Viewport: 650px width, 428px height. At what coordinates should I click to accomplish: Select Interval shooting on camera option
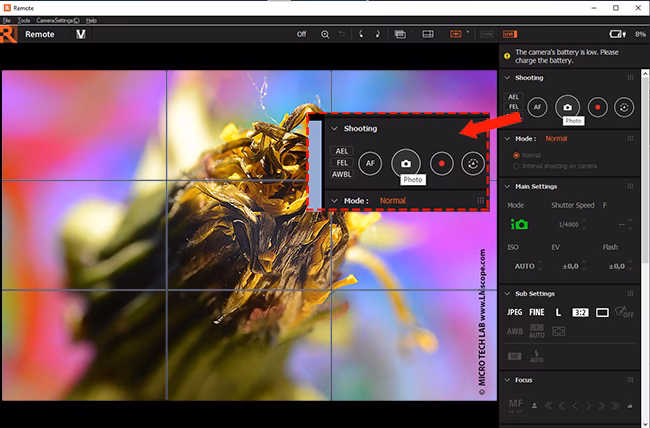coord(516,165)
